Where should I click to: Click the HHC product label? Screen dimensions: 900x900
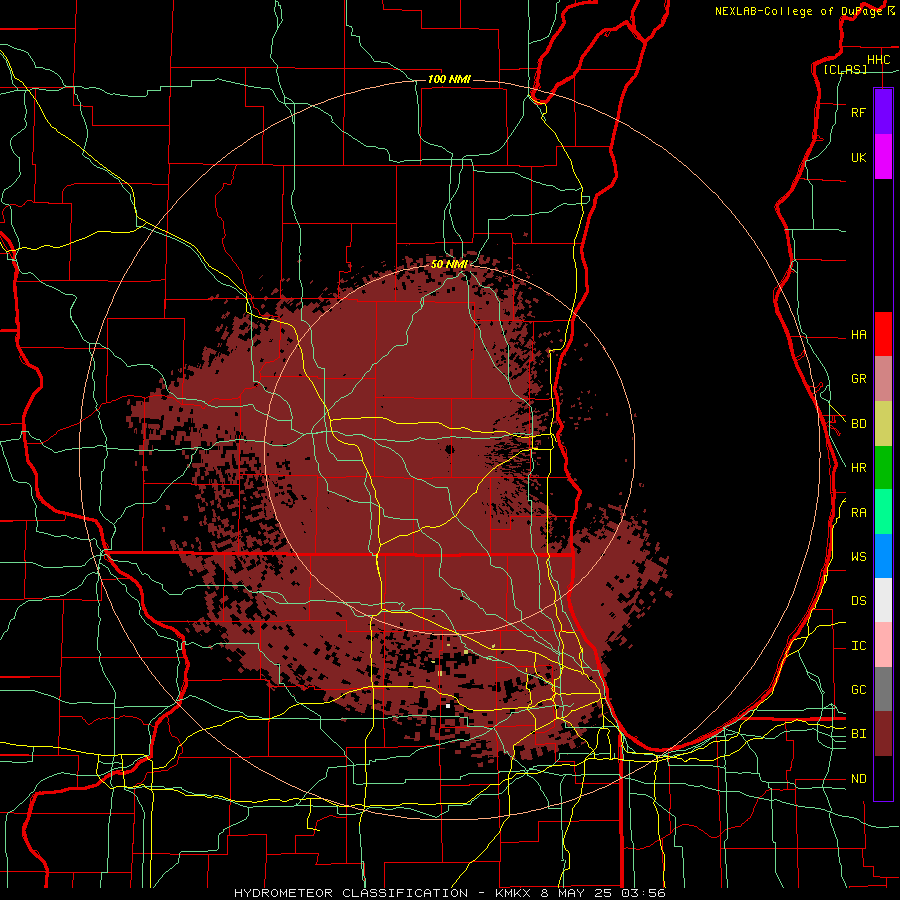[x=878, y=60]
